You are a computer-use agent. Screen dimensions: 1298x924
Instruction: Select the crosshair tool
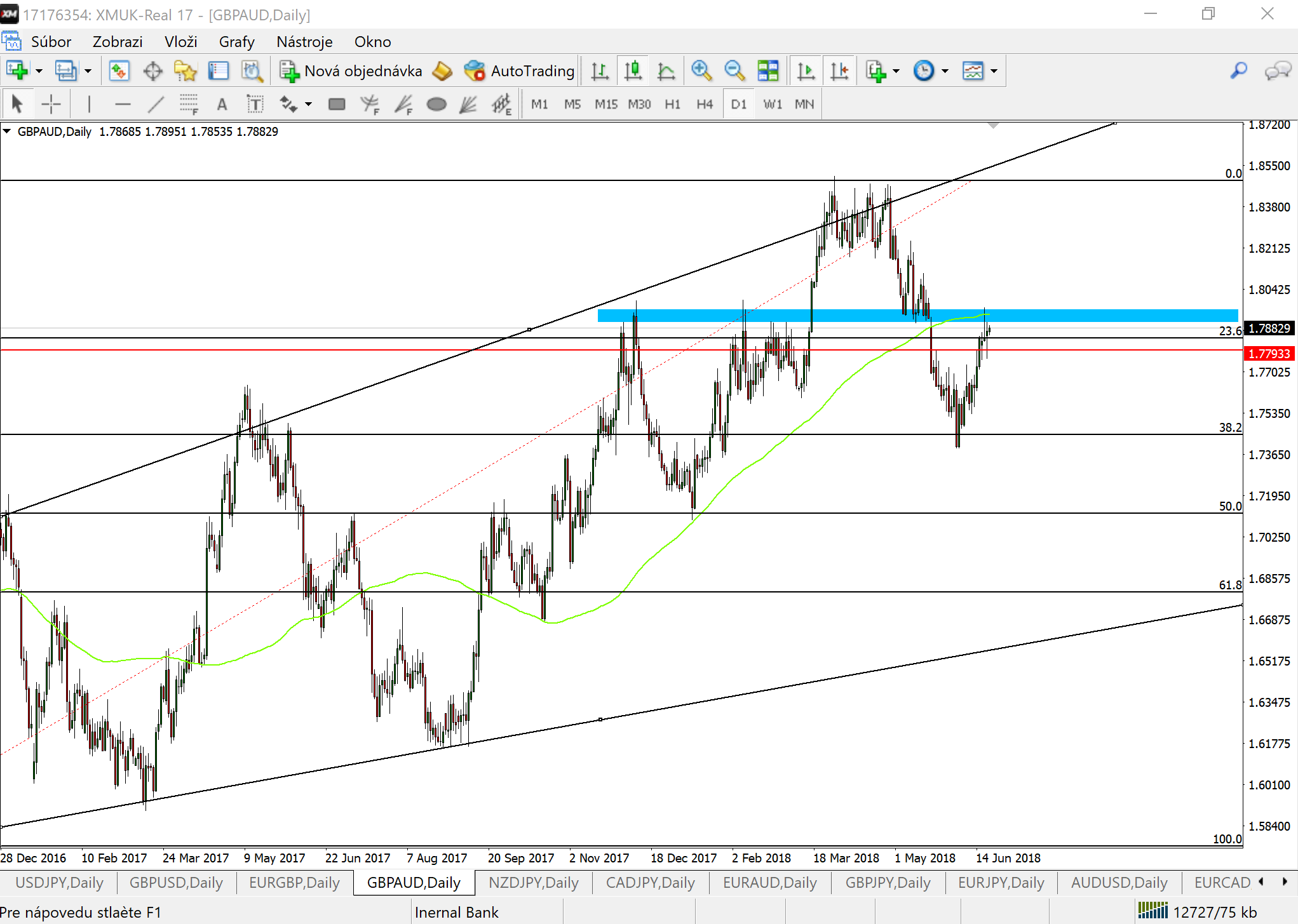tap(51, 104)
